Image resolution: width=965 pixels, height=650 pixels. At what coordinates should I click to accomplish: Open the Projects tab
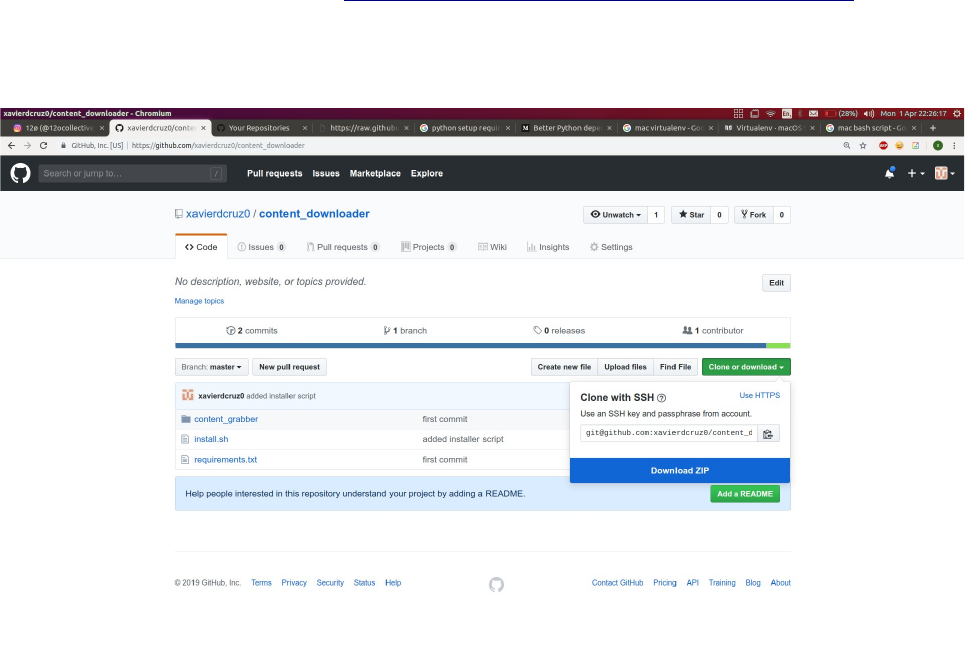click(x=429, y=247)
